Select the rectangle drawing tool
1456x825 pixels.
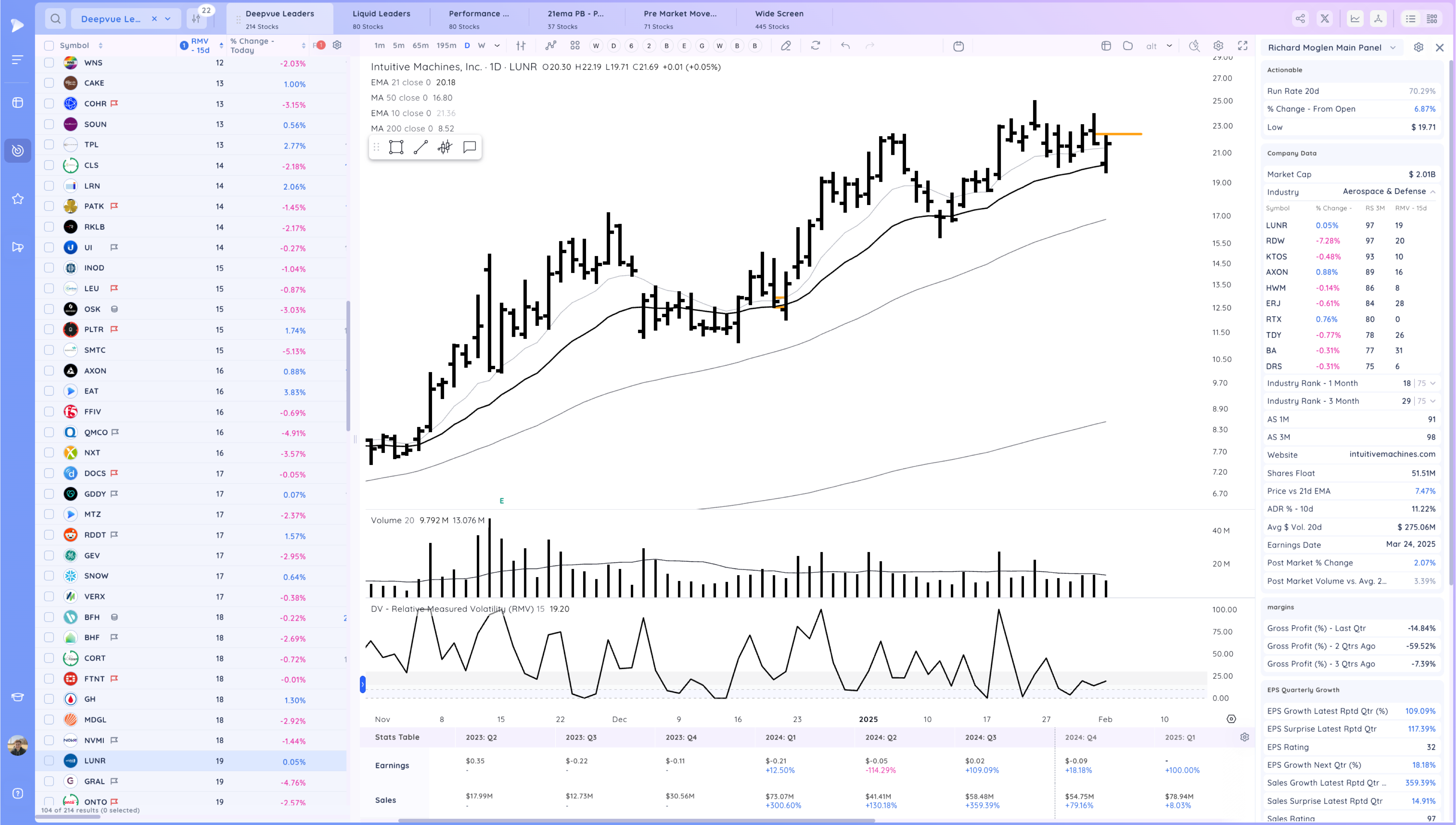coord(396,147)
